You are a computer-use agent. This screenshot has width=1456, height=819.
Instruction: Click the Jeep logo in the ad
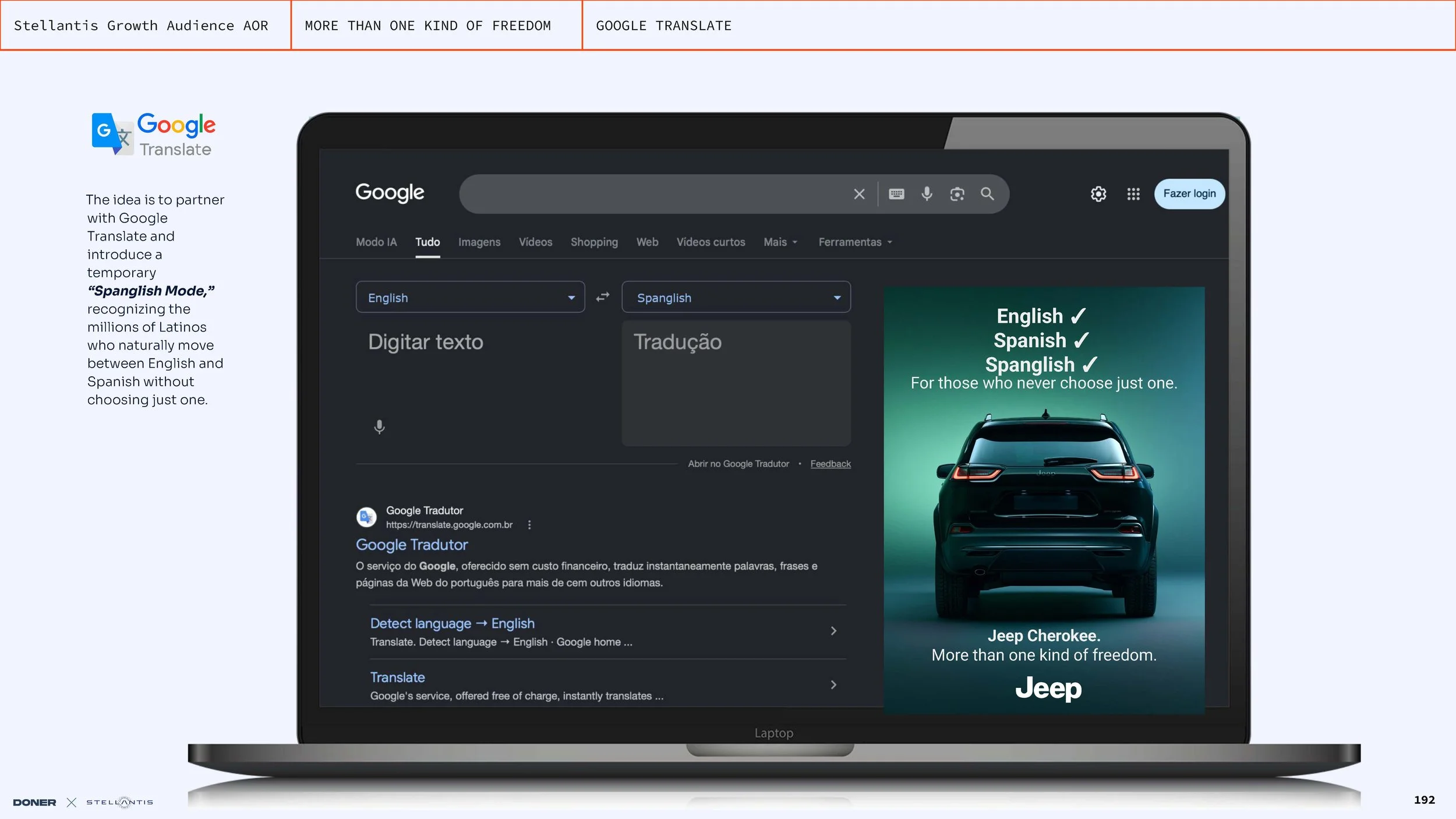(1048, 688)
